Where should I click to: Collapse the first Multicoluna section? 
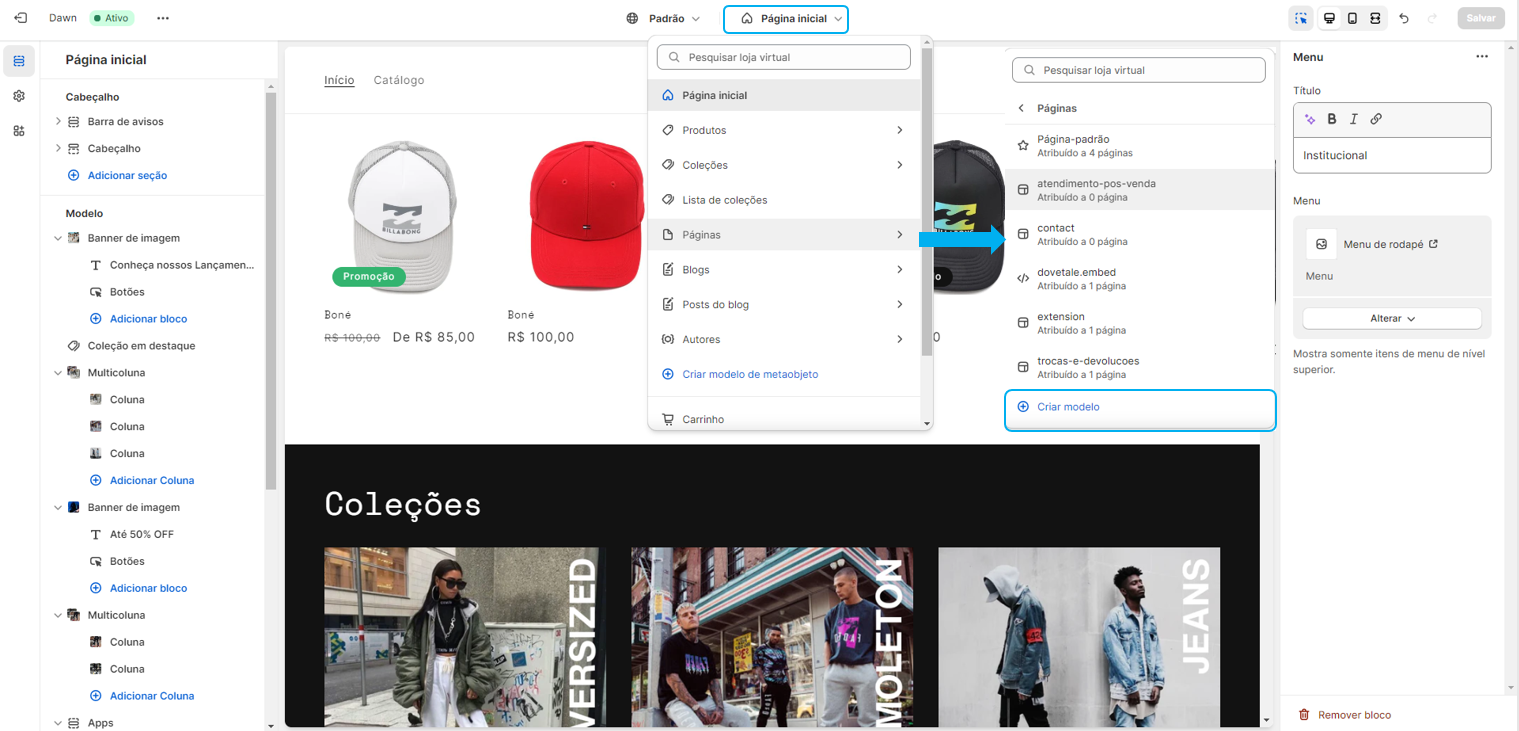(58, 373)
